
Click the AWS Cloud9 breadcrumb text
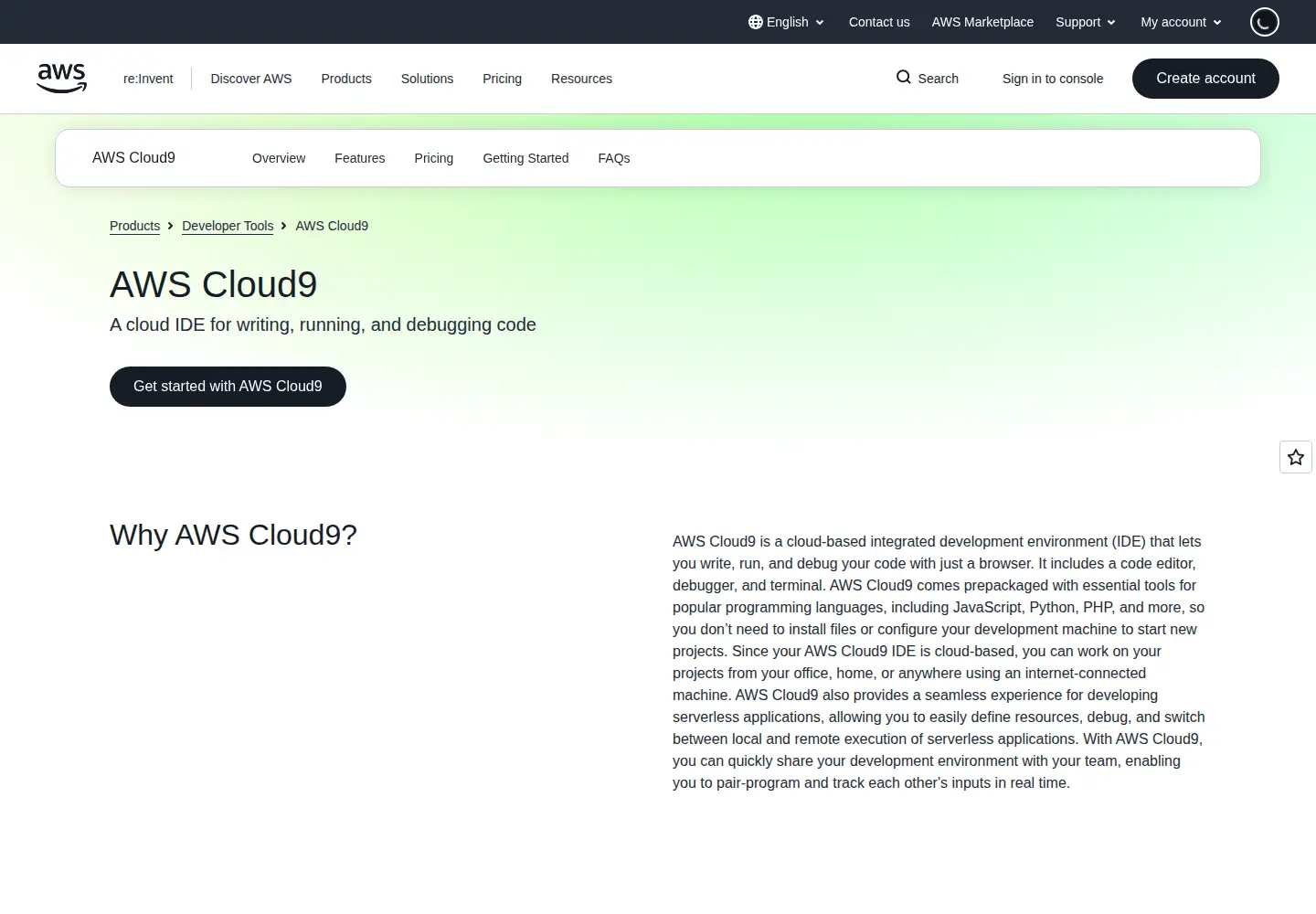(x=332, y=226)
